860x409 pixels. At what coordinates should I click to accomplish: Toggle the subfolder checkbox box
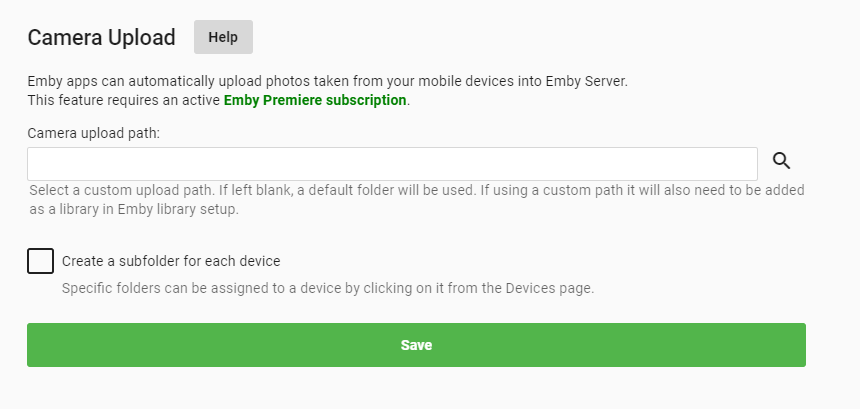point(41,261)
